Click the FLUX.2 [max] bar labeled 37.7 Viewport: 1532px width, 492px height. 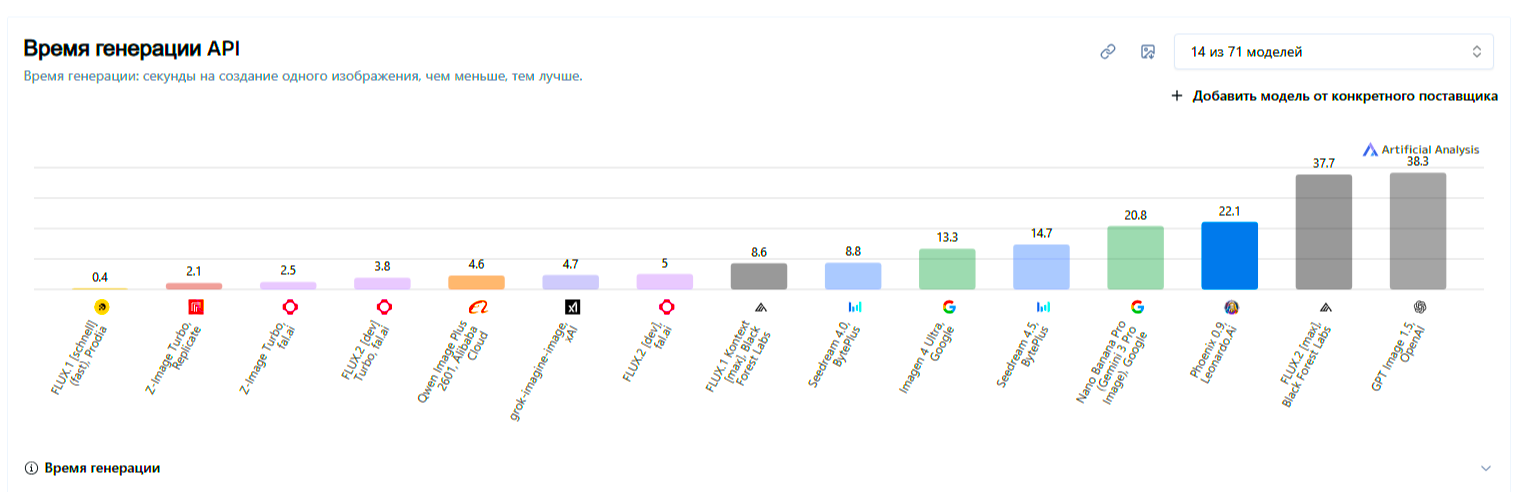(1323, 232)
